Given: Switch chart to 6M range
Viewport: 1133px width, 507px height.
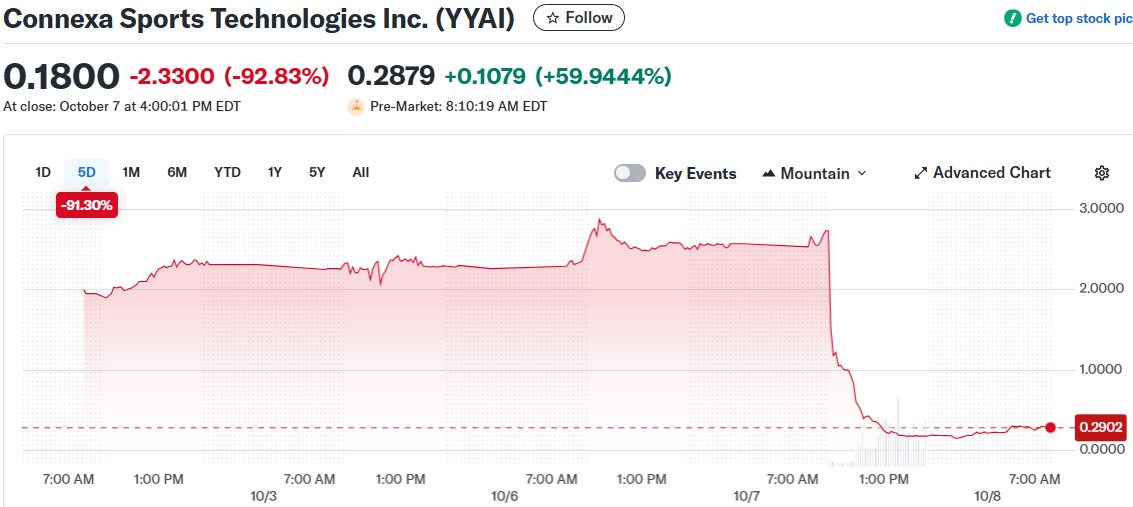Looking at the screenshot, I should coord(177,172).
